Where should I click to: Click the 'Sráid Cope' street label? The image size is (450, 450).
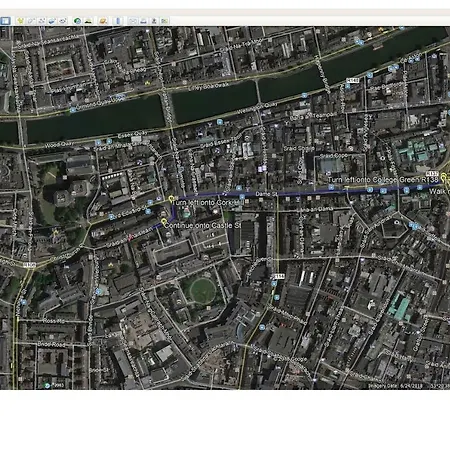click(x=334, y=156)
